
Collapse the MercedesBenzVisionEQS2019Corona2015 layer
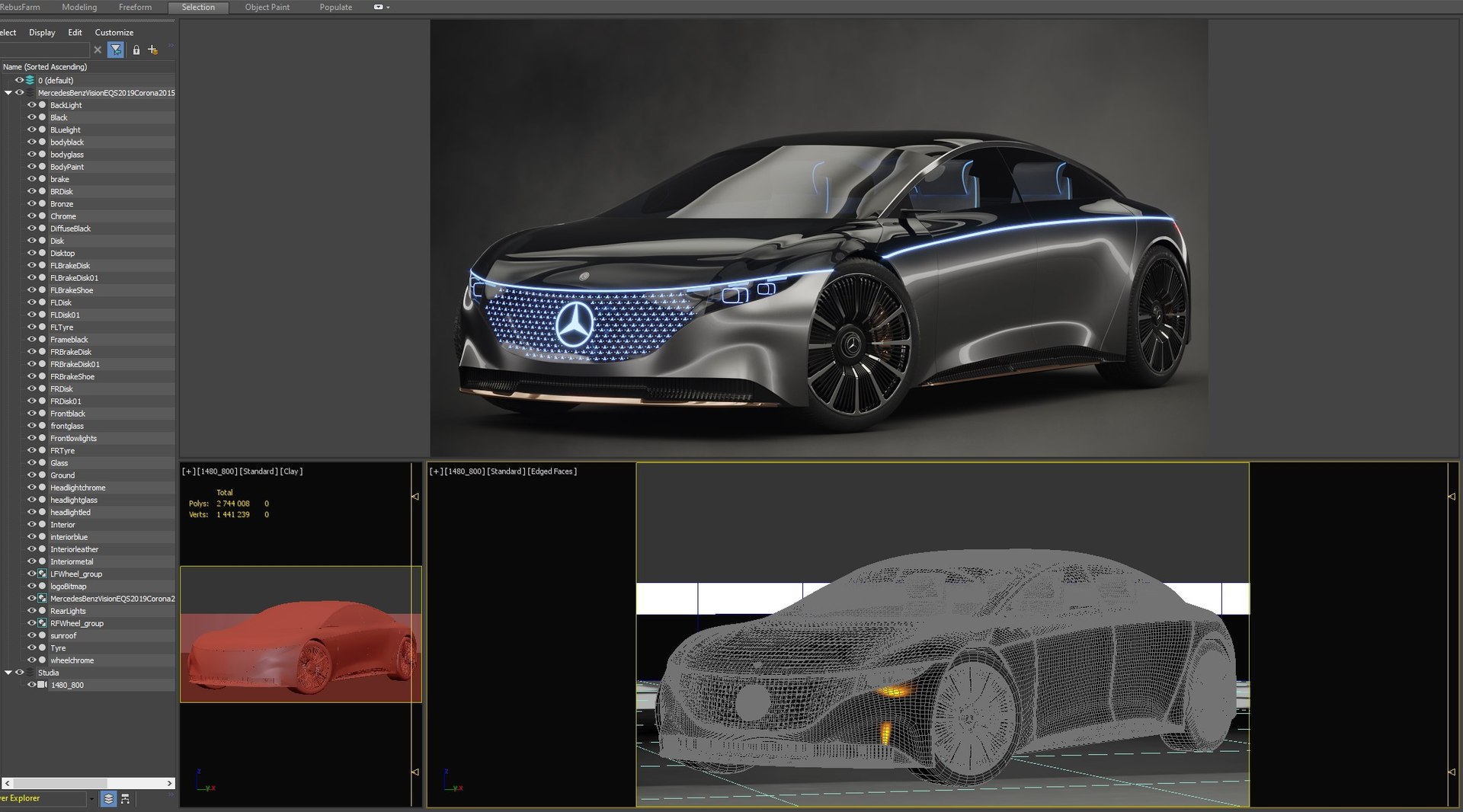click(x=8, y=93)
